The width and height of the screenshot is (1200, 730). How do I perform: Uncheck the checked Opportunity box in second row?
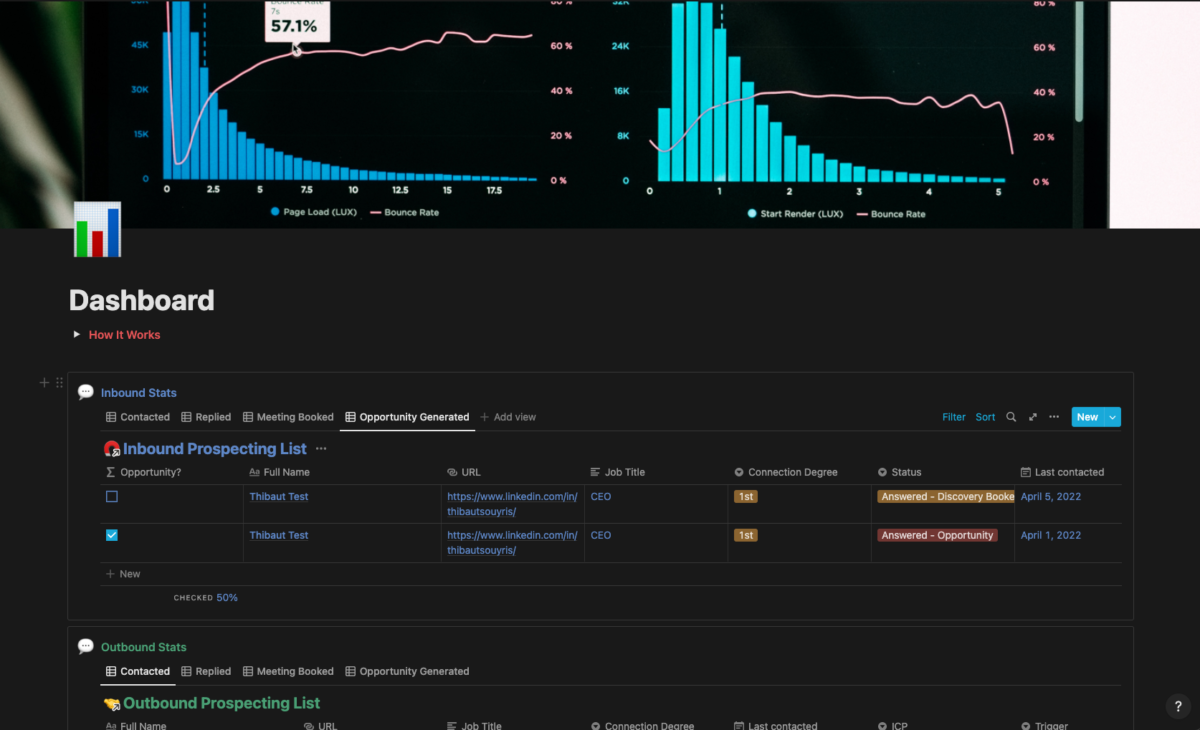tap(112, 535)
